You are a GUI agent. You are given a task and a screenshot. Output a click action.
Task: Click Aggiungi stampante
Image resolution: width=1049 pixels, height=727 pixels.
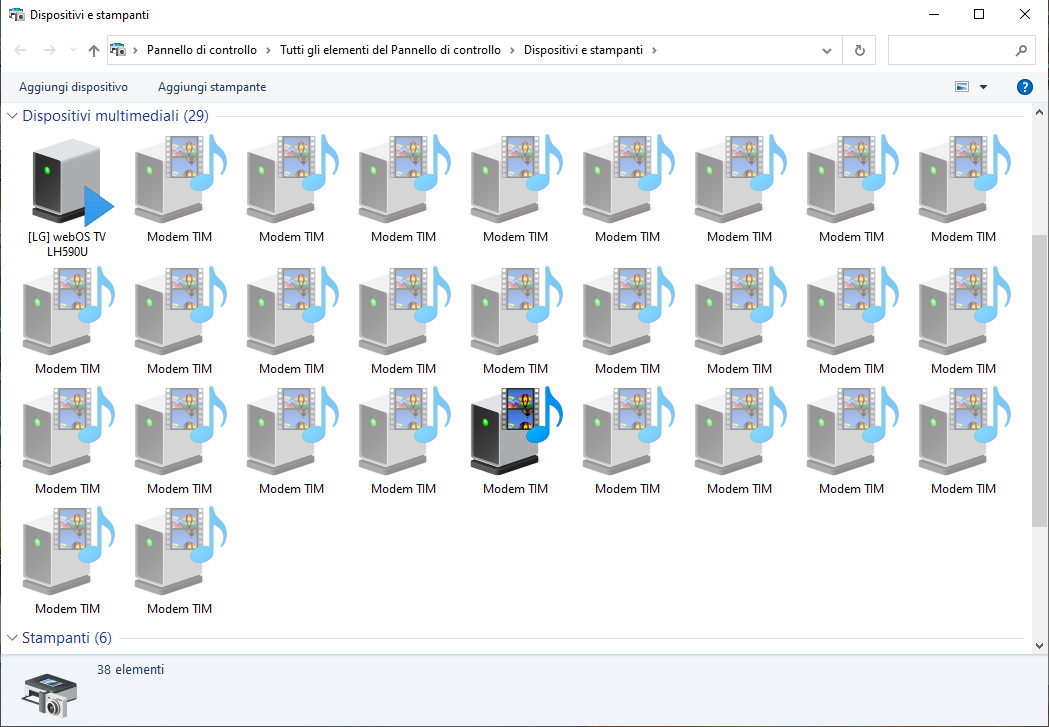(212, 87)
